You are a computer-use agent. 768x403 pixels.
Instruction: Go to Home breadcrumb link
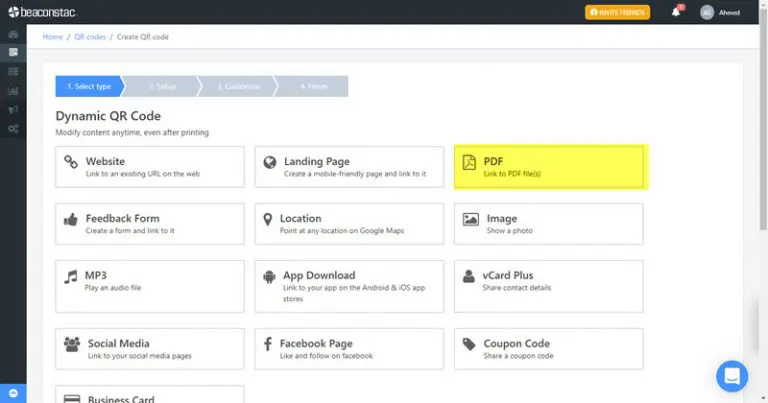click(x=52, y=37)
